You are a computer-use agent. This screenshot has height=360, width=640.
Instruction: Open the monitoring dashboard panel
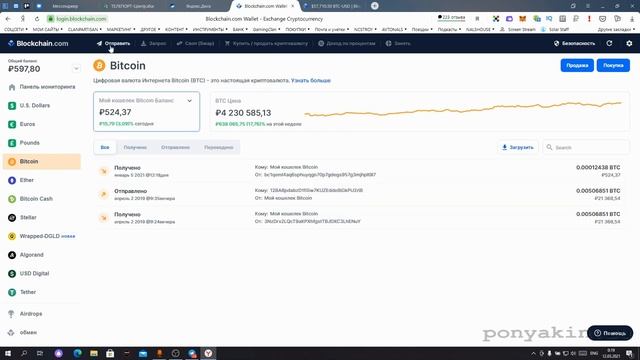(x=42, y=87)
